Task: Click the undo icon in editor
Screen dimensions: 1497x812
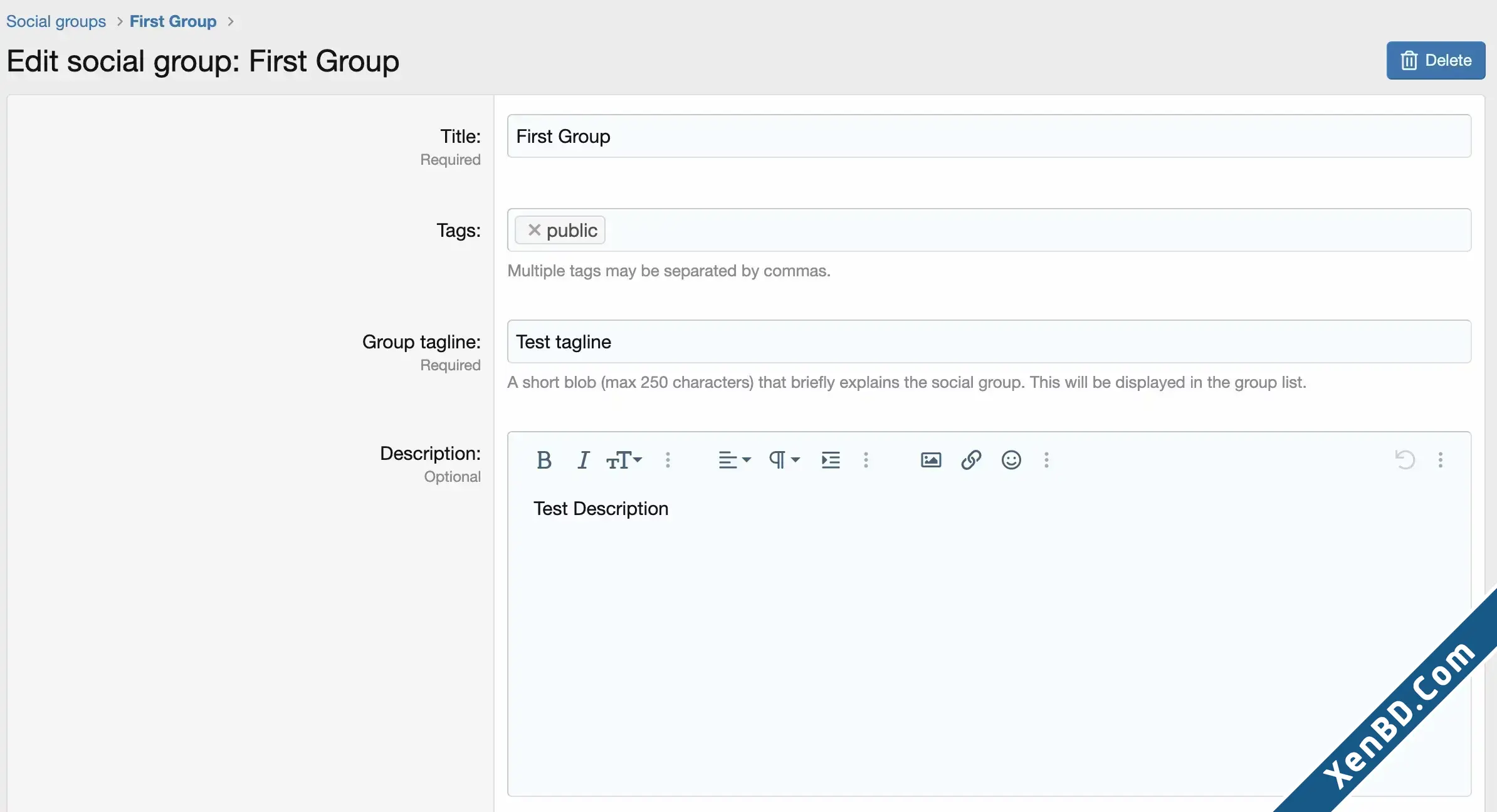Action: (x=1405, y=461)
